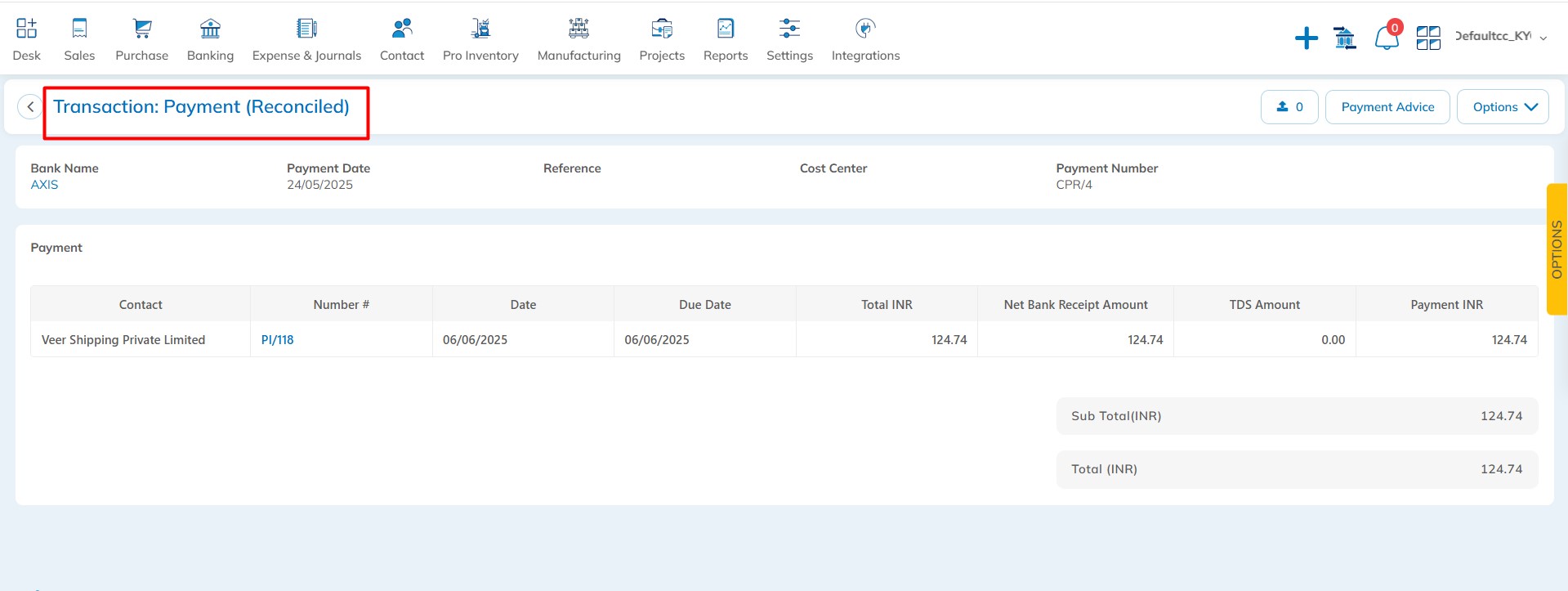Open the Defaultcc_KY account dropdown

[x=1501, y=36]
